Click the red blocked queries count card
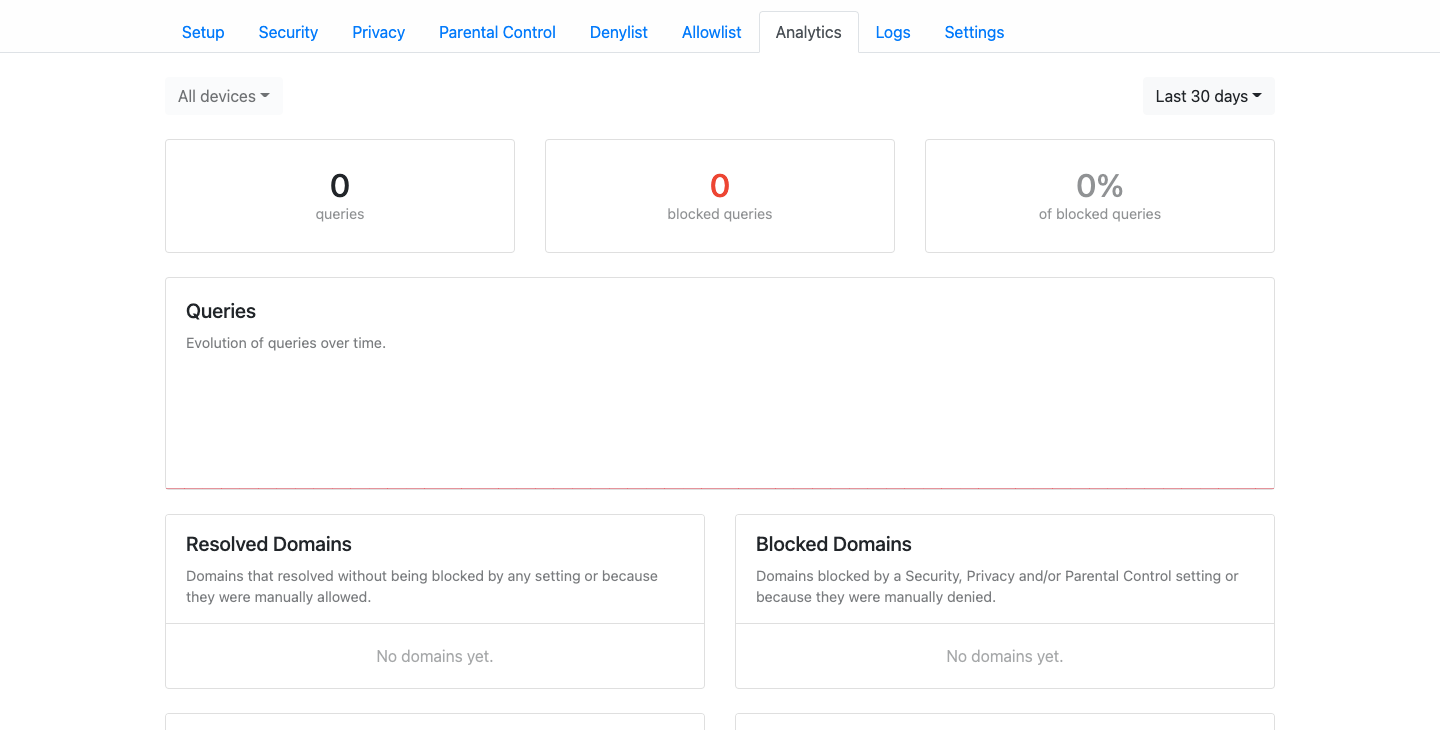 [720, 196]
